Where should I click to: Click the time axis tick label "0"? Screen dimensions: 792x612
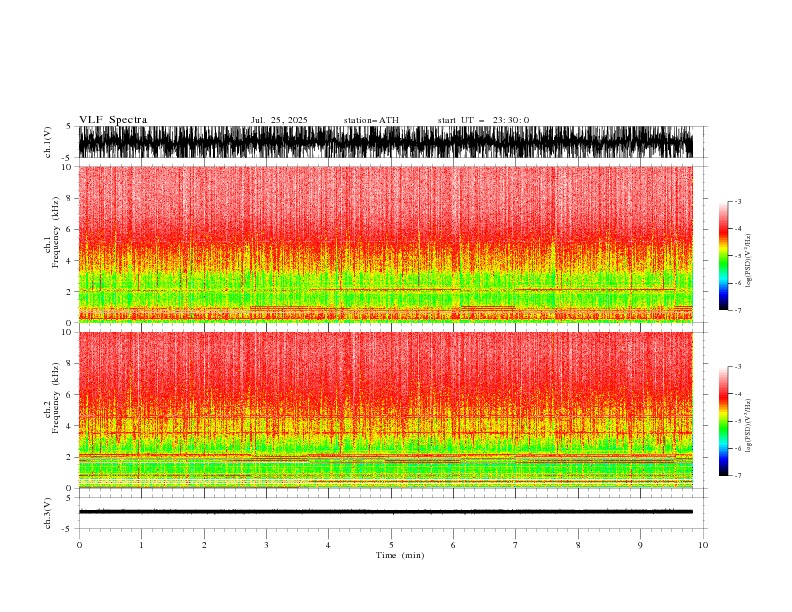[79, 545]
